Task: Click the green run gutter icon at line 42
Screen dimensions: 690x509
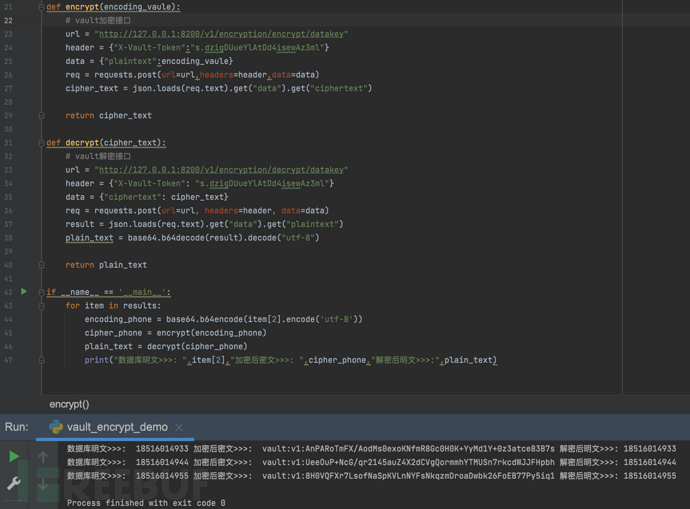Action: (x=24, y=292)
